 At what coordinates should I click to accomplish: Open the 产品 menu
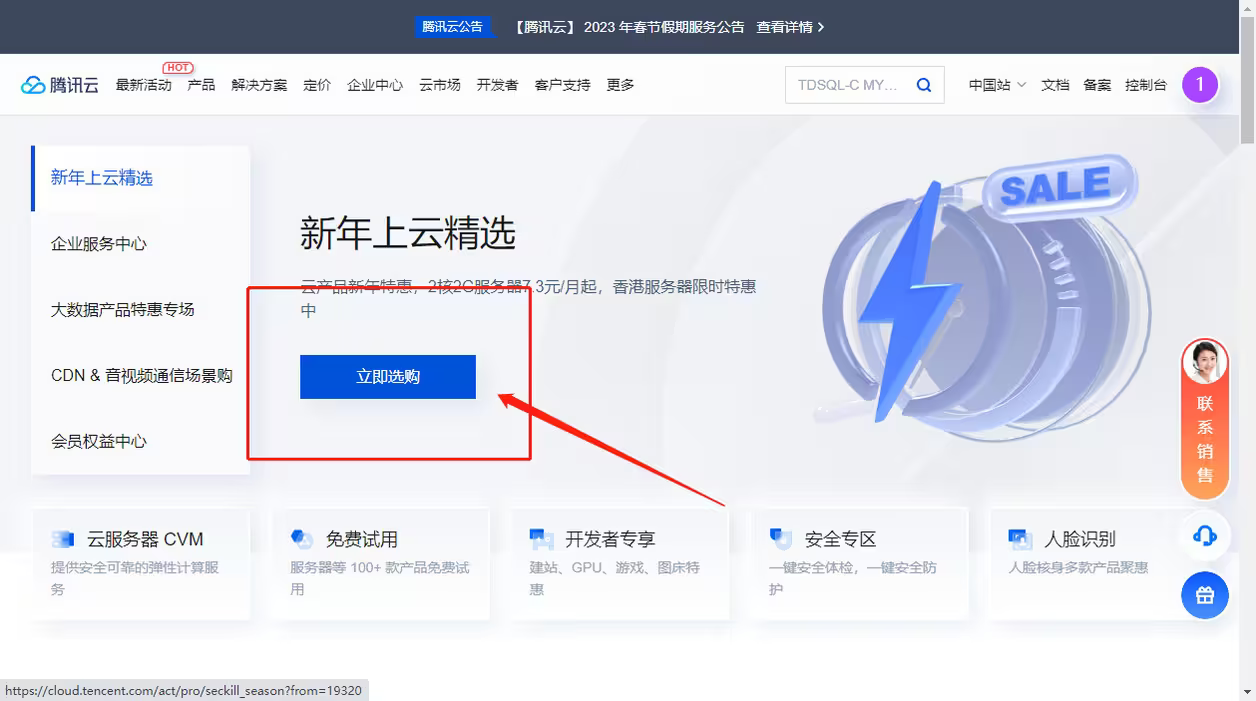tap(201, 85)
